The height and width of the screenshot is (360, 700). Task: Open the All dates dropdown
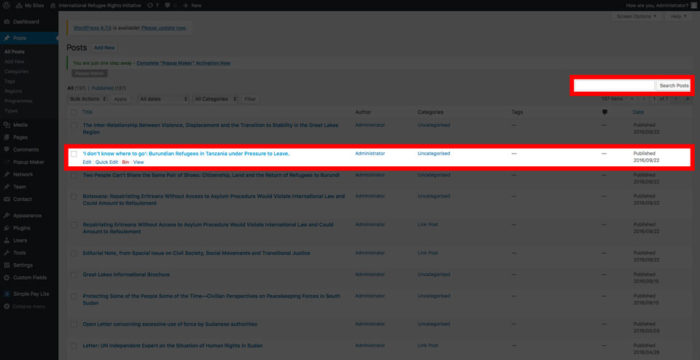coord(163,99)
